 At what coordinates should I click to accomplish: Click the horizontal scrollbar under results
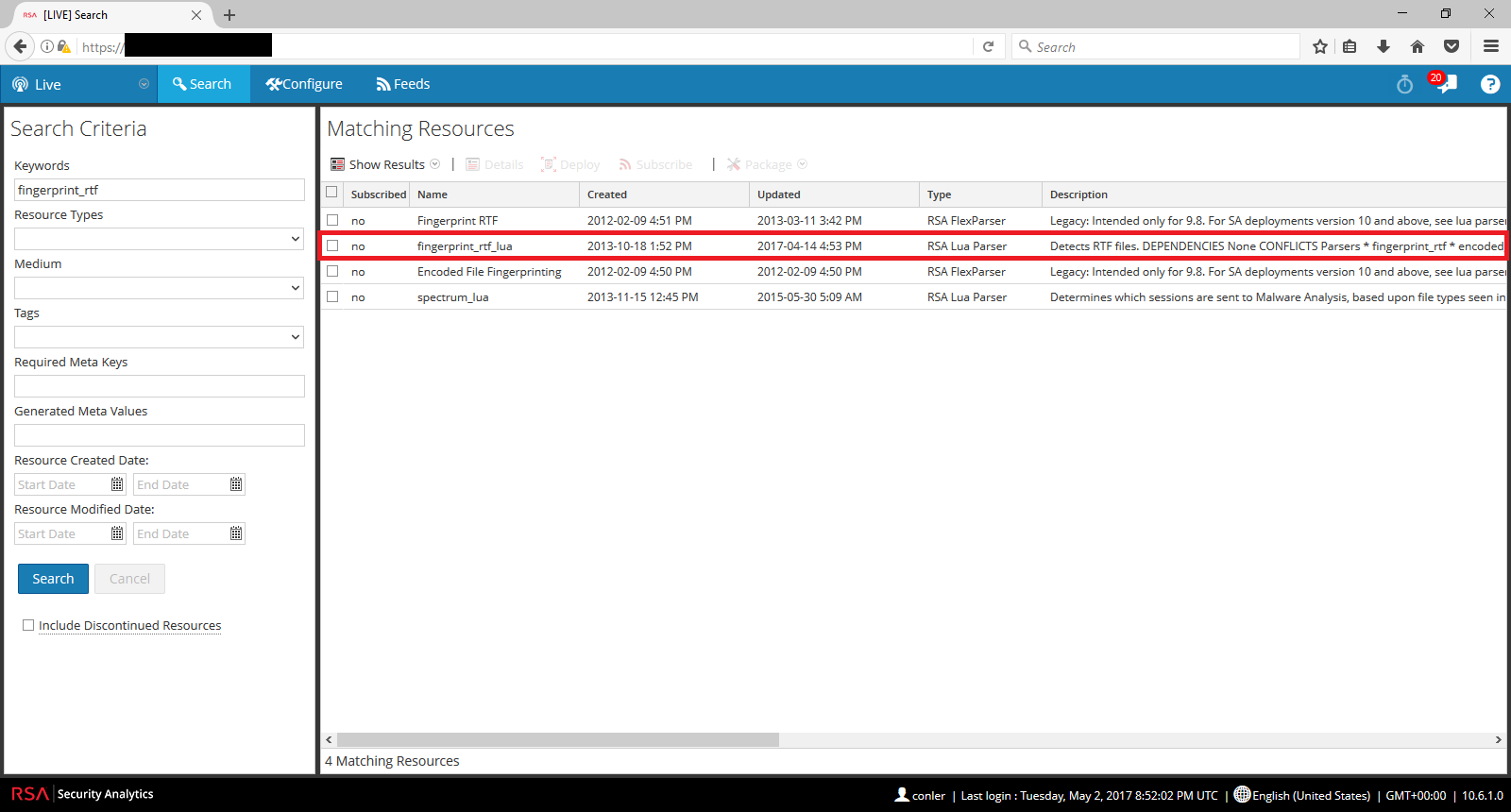[x=557, y=740]
